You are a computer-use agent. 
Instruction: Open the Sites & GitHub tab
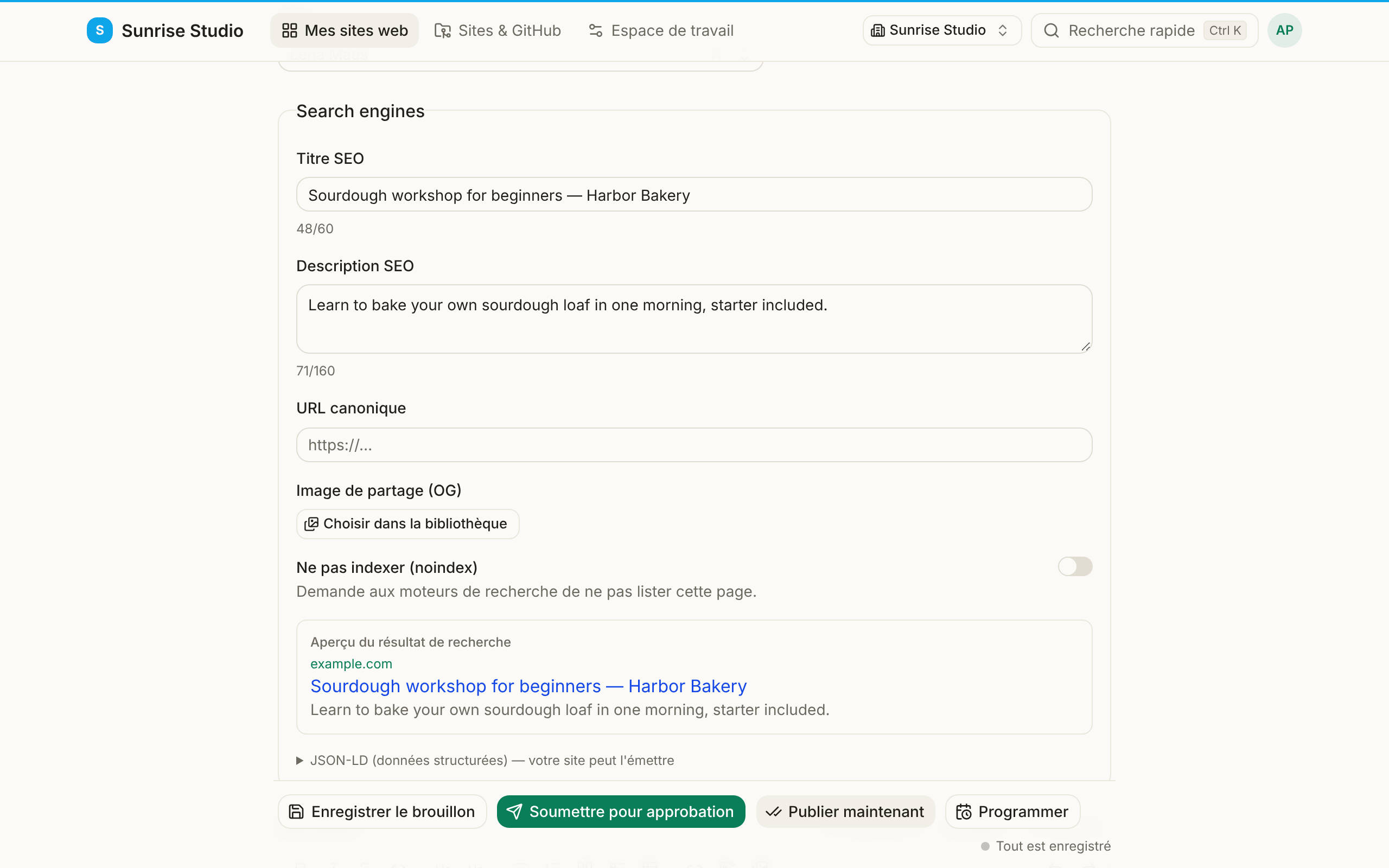(497, 30)
